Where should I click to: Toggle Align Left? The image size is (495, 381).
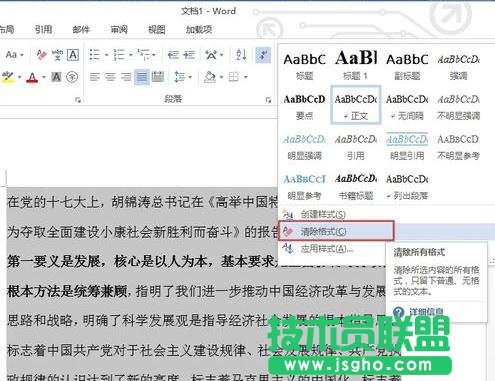[95, 77]
